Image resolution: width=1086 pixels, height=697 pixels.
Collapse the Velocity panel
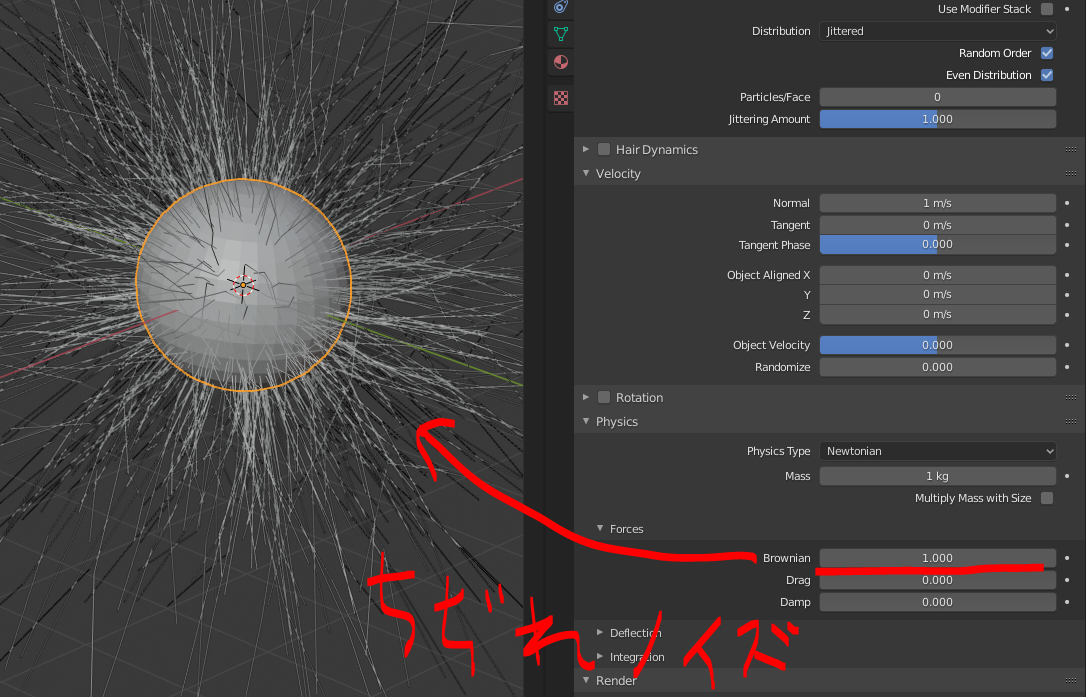pyautogui.click(x=586, y=173)
